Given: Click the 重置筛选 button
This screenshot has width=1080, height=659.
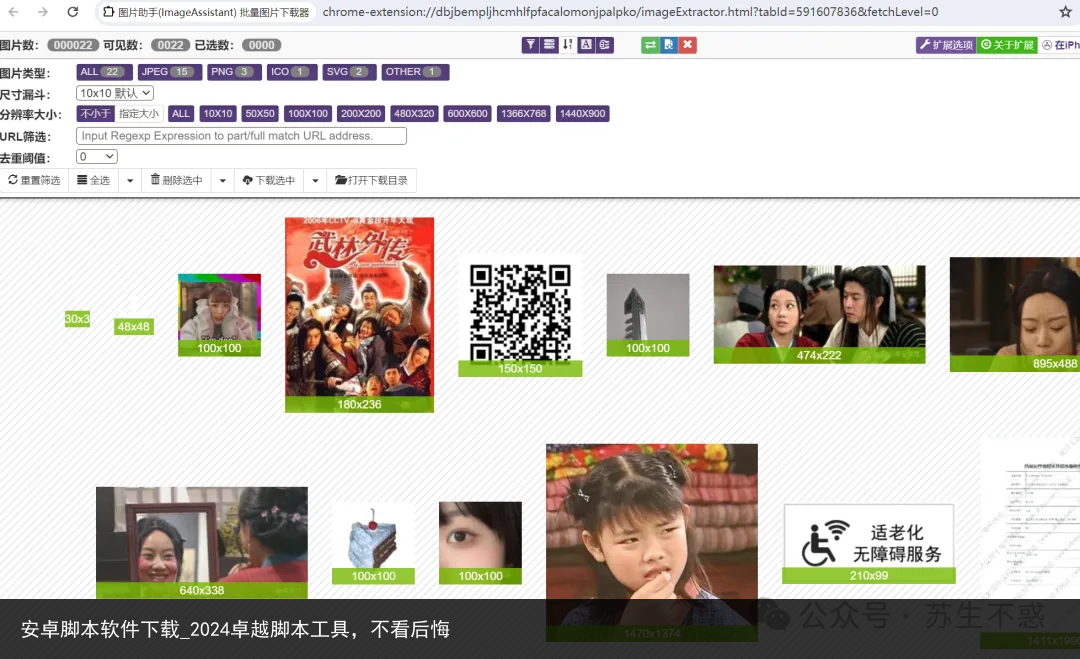Looking at the screenshot, I should click(x=34, y=181).
